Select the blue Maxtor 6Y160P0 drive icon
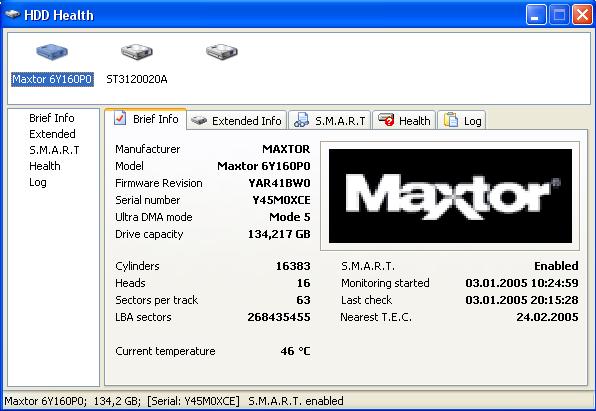Viewport: 596px width, 411px height. click(x=52, y=52)
